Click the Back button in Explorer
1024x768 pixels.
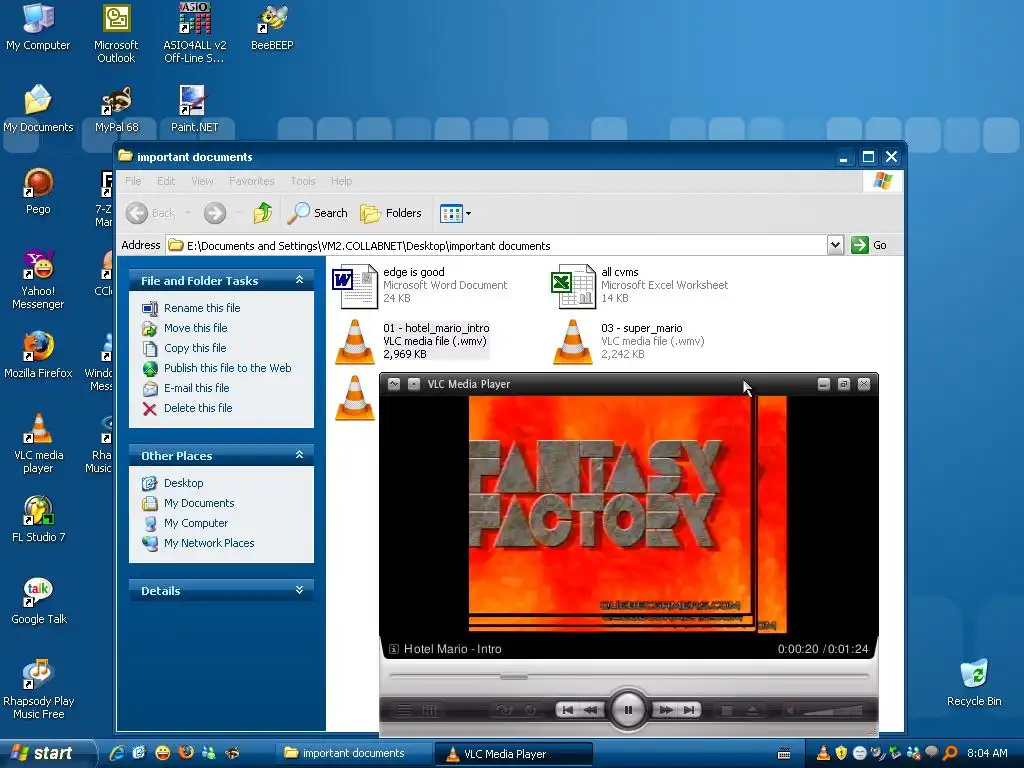[x=152, y=213]
